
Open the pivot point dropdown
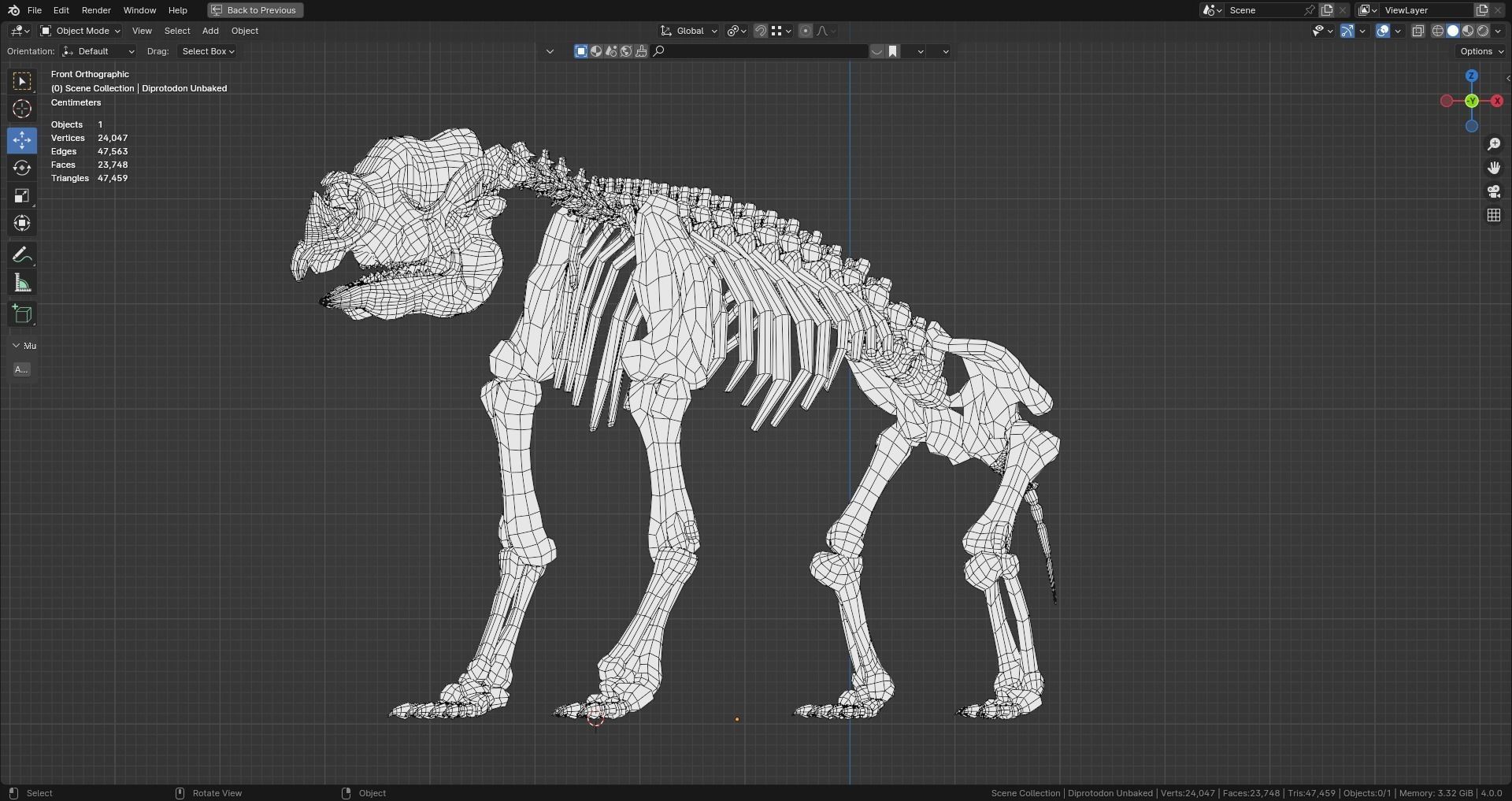(x=737, y=31)
